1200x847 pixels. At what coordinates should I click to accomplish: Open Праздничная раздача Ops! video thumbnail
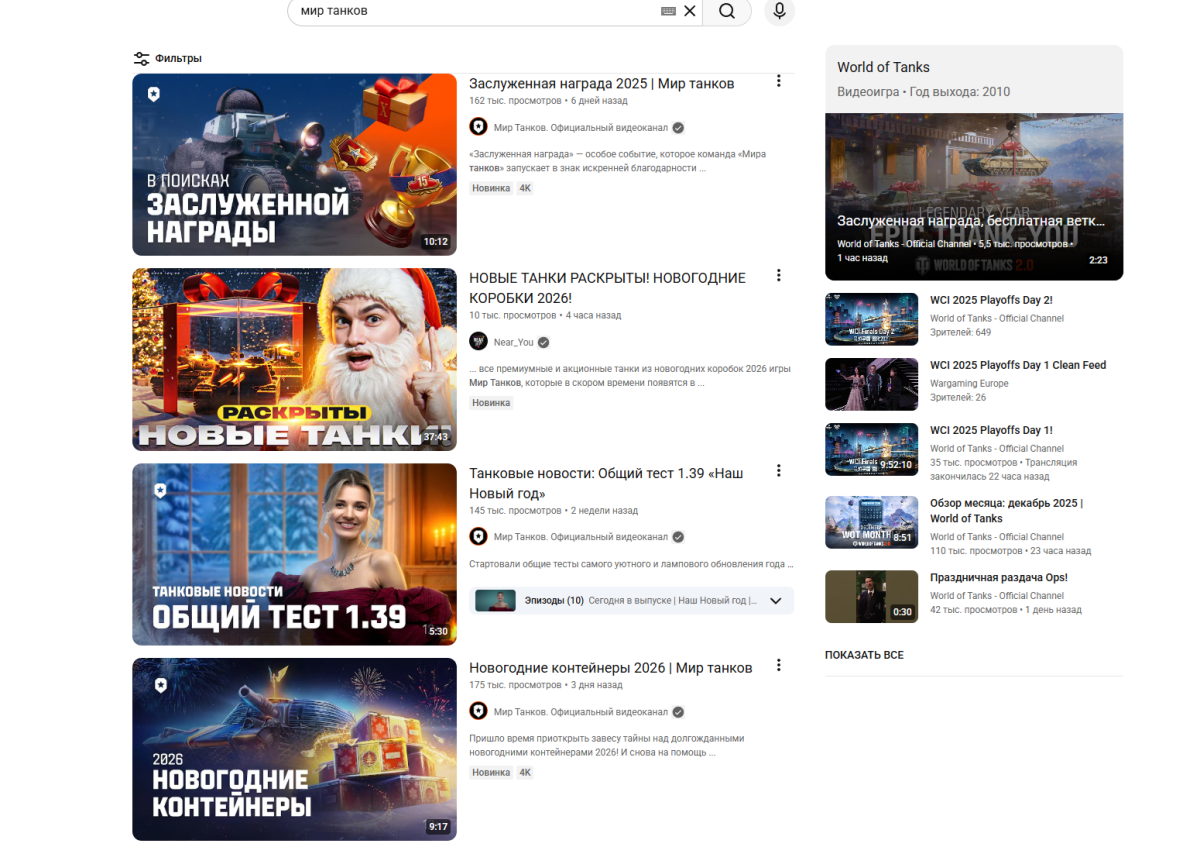click(x=871, y=596)
